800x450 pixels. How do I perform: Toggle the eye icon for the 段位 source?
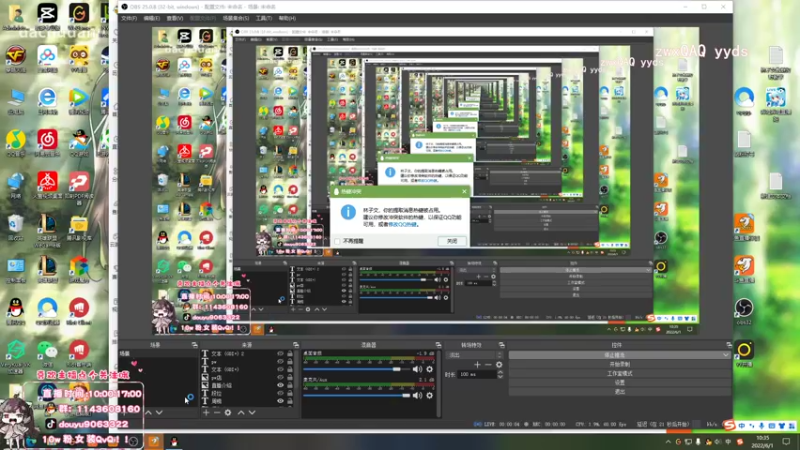click(280, 393)
